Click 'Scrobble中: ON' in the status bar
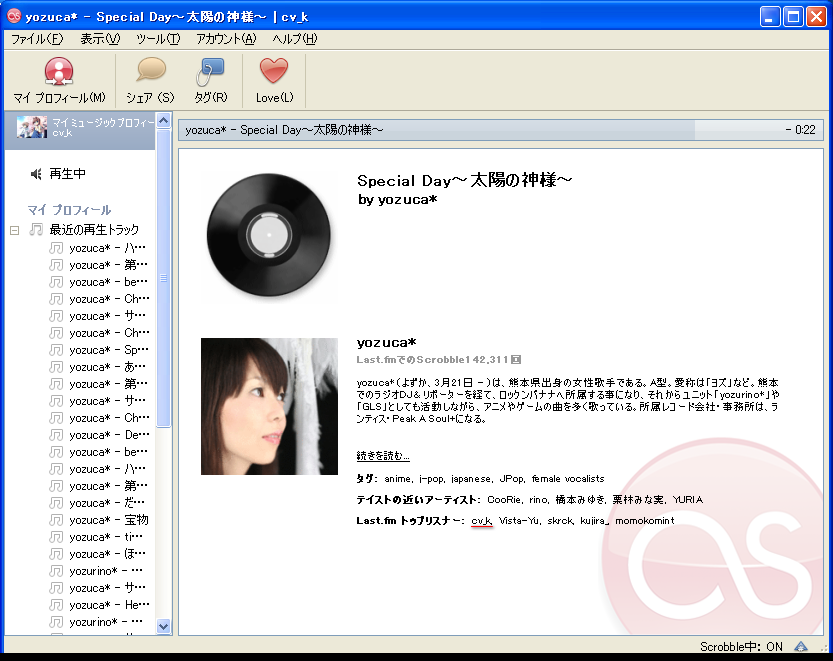This screenshot has height=661, width=833. point(741,647)
